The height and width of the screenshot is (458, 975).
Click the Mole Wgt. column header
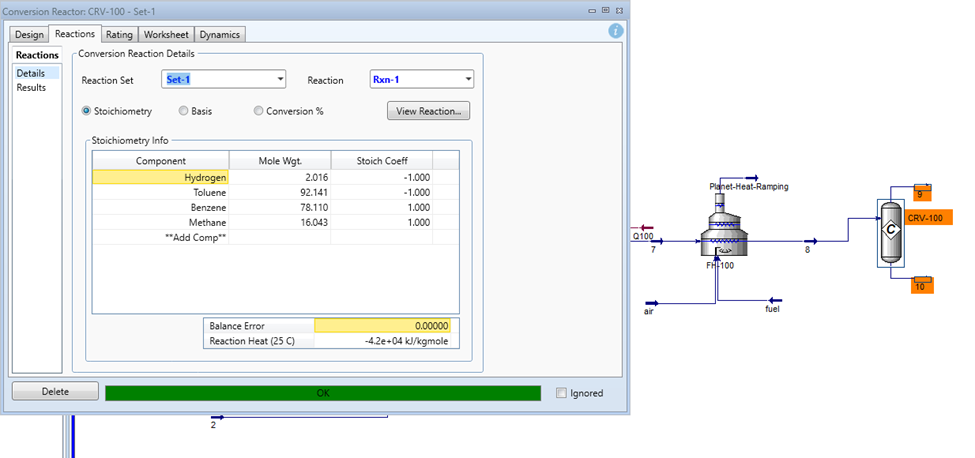280,161
